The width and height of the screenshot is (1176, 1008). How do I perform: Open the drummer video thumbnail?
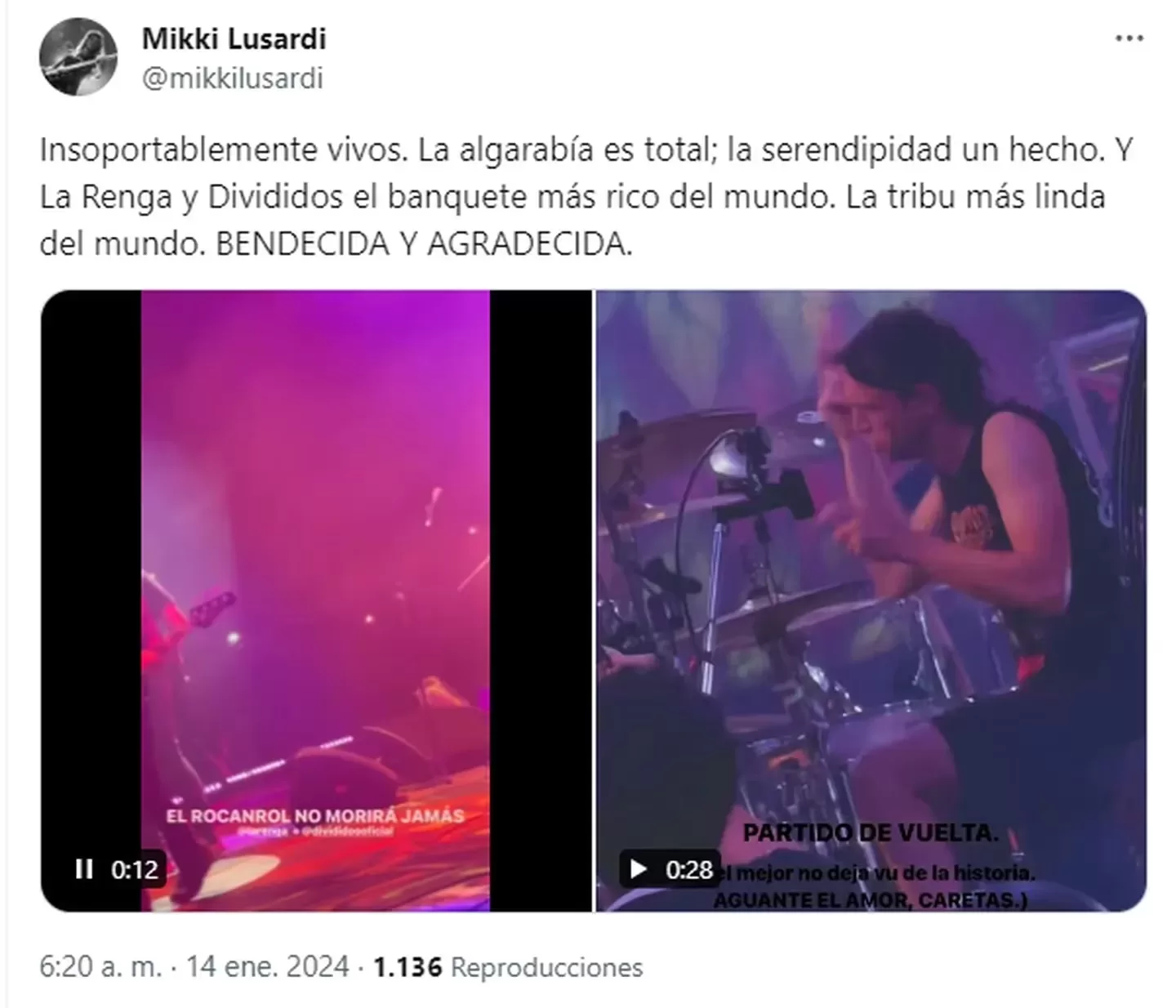pos(871,600)
